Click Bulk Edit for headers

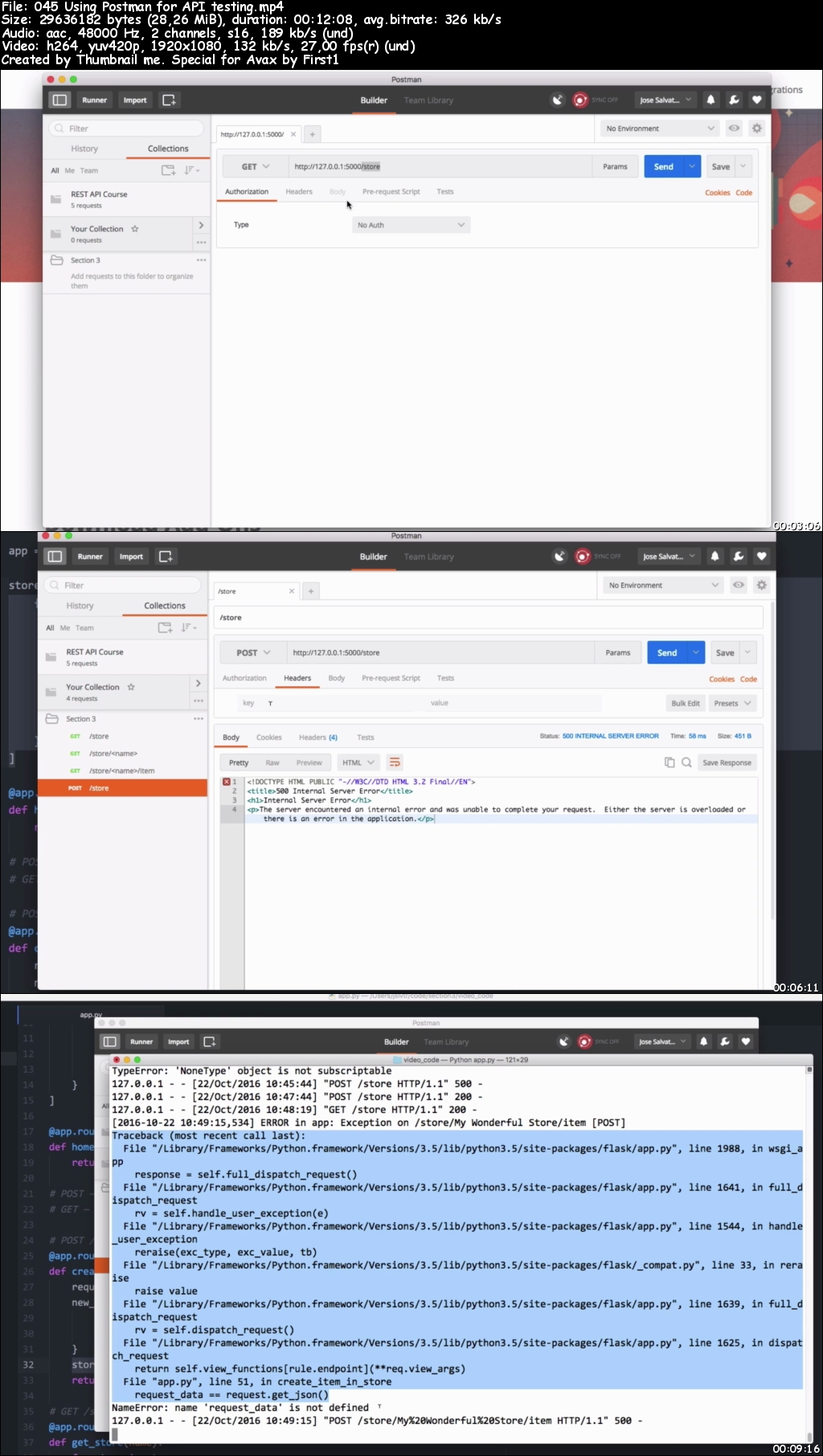(686, 703)
